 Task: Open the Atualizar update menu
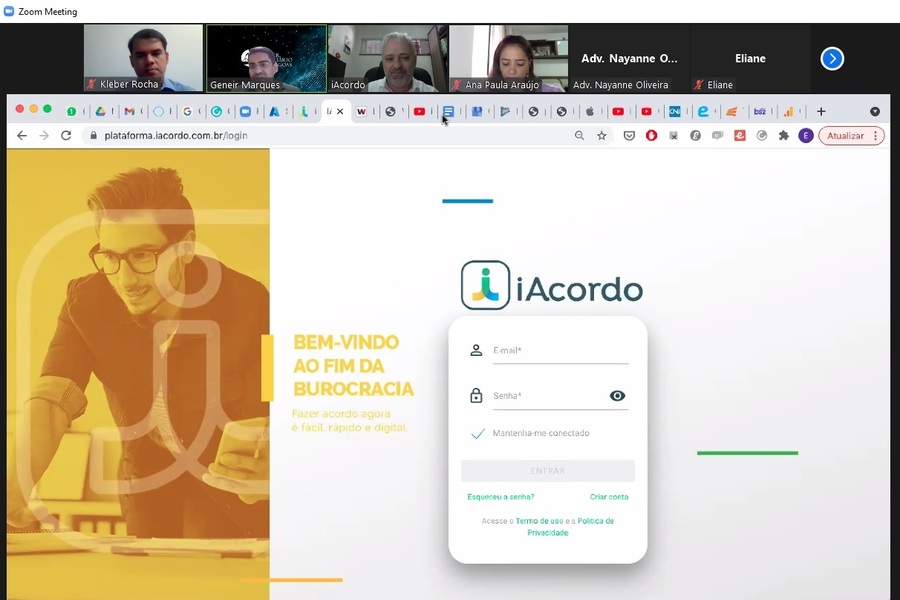851,136
